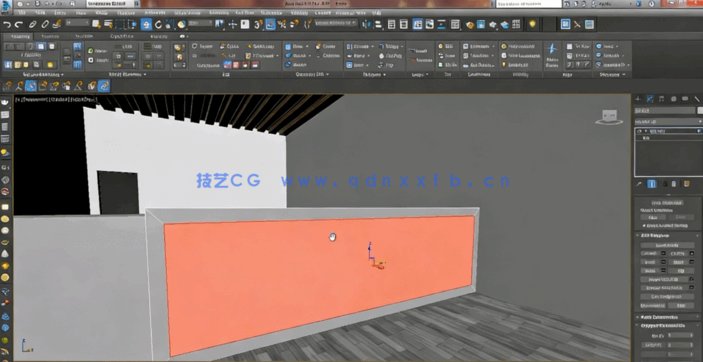Switch to the Freeform ribbon tab
The width and height of the screenshot is (703, 362).
[x=50, y=36]
